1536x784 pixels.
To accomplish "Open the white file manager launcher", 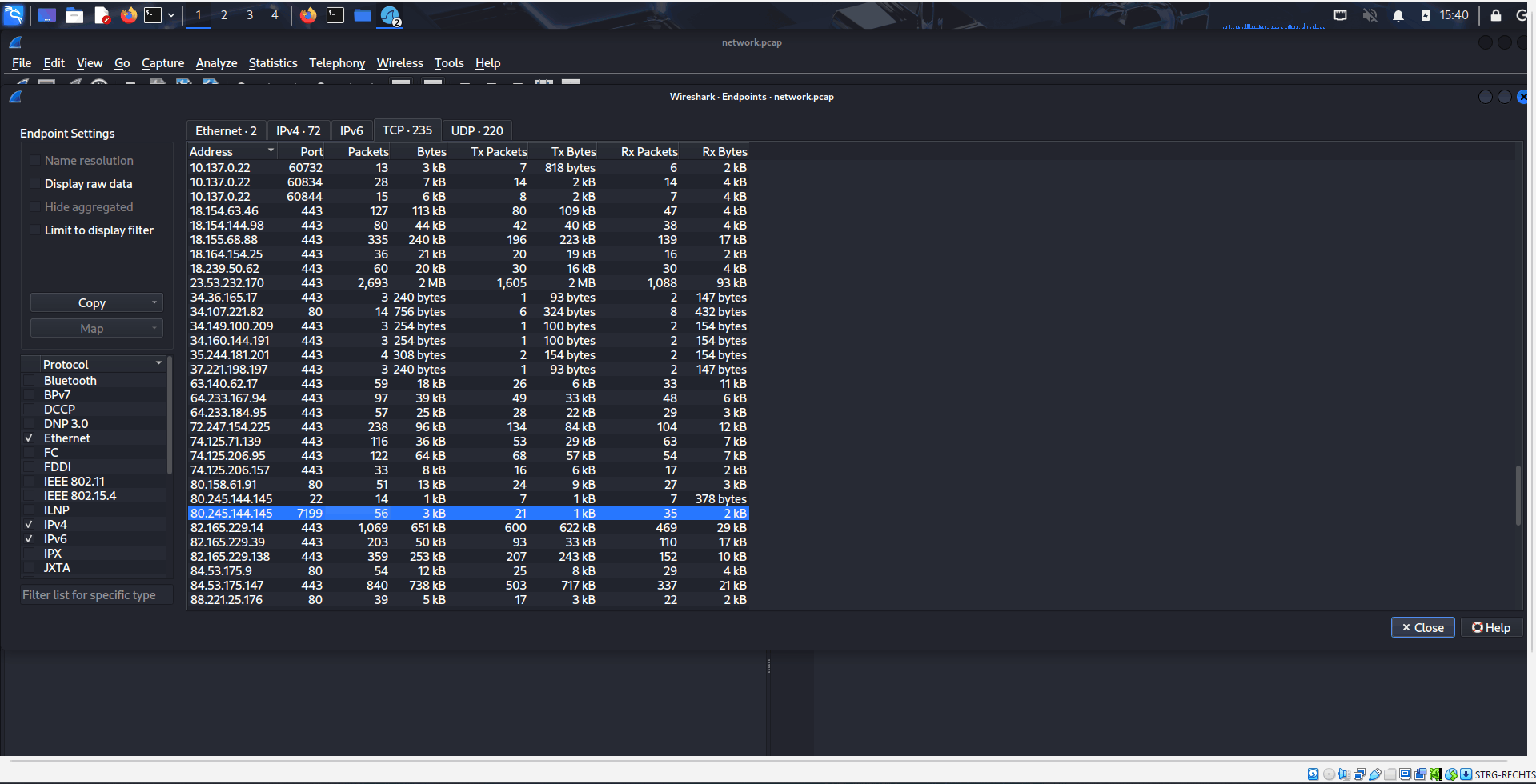I will pyautogui.click(x=74, y=15).
